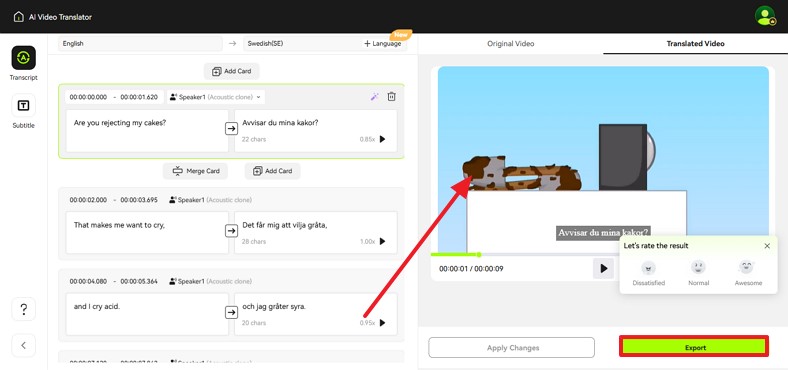Edit source text 'and I cry acid.'

[x=147, y=314]
